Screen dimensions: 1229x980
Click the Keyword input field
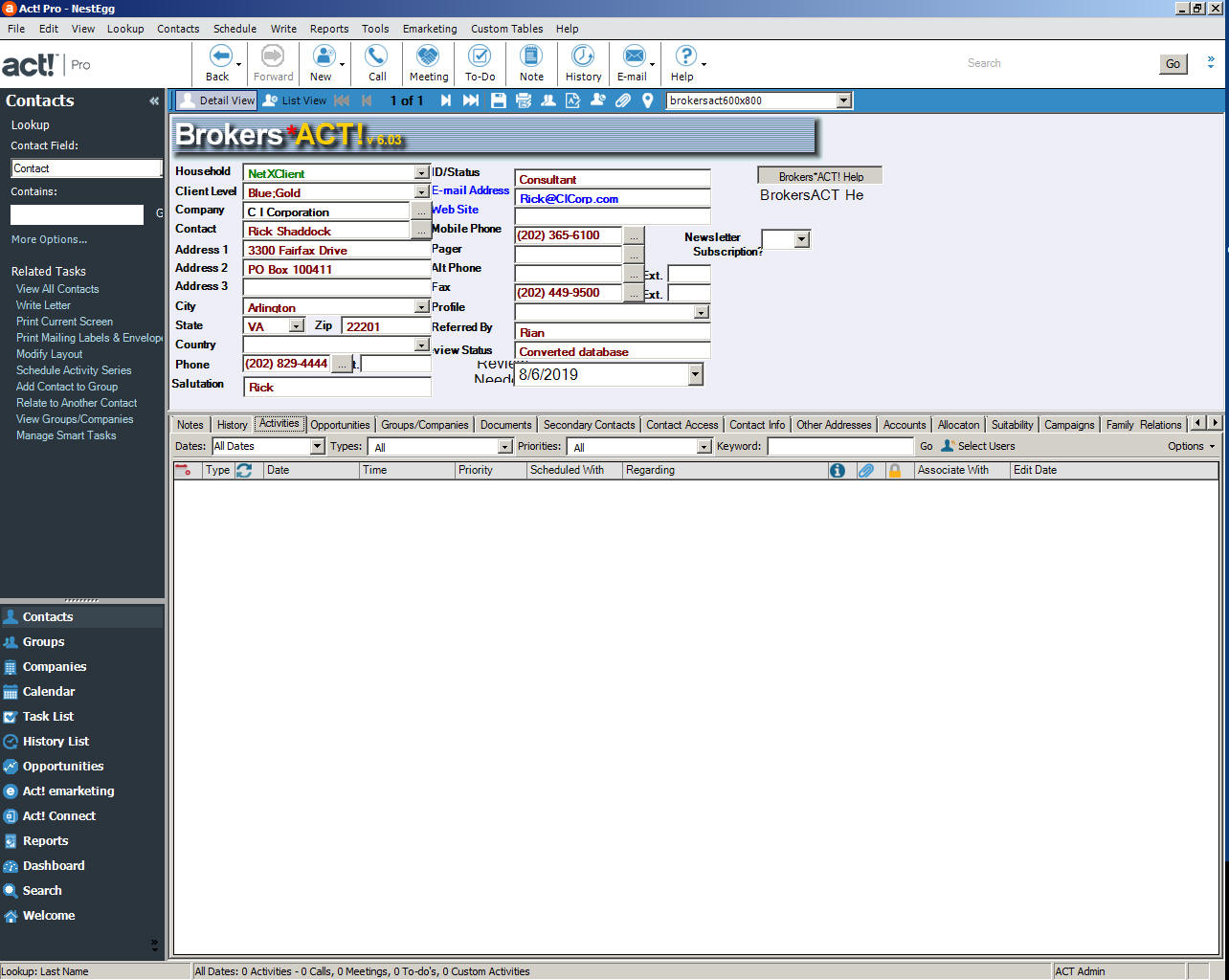click(840, 447)
